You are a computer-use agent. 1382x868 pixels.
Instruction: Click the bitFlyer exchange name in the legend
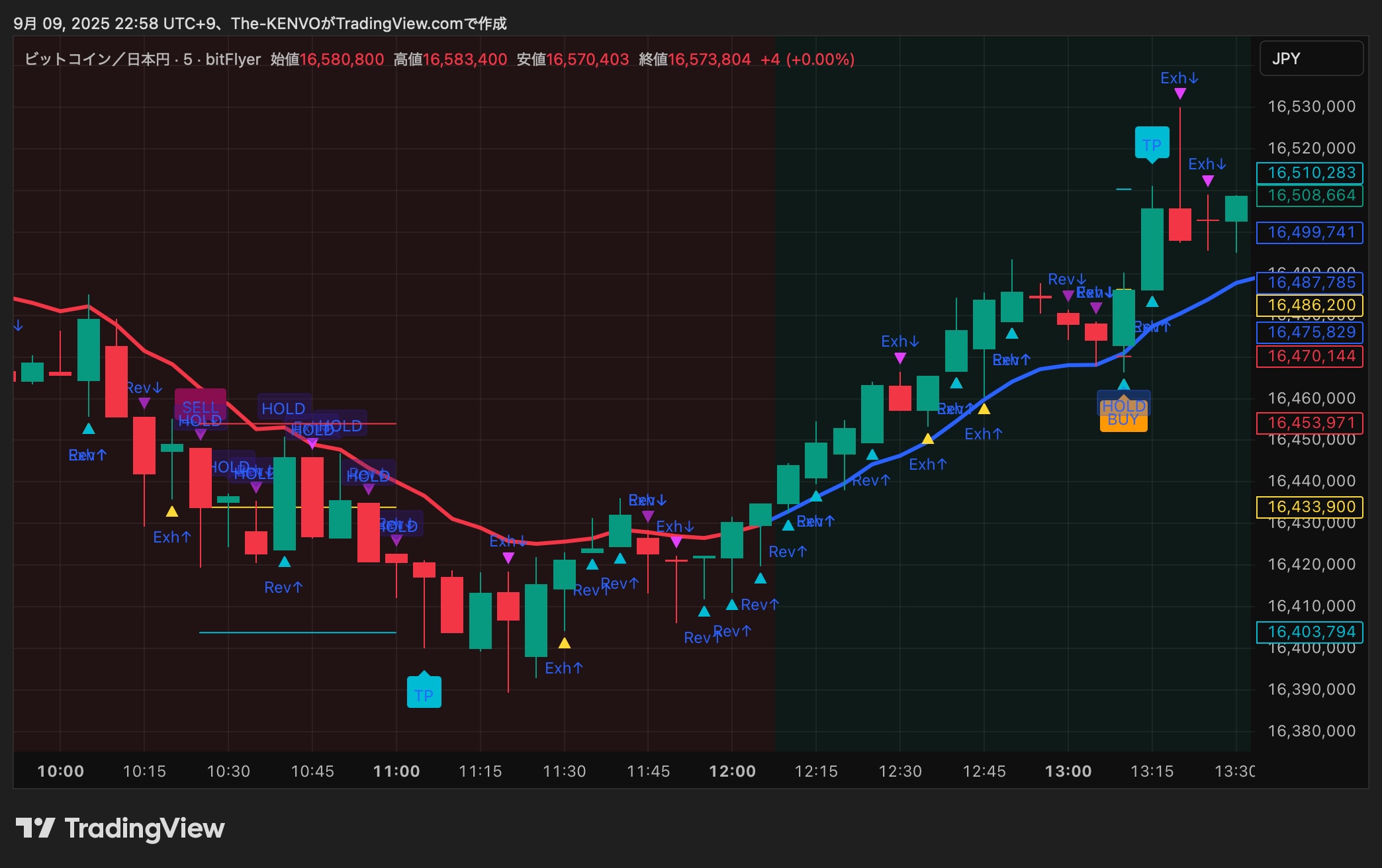[233, 60]
